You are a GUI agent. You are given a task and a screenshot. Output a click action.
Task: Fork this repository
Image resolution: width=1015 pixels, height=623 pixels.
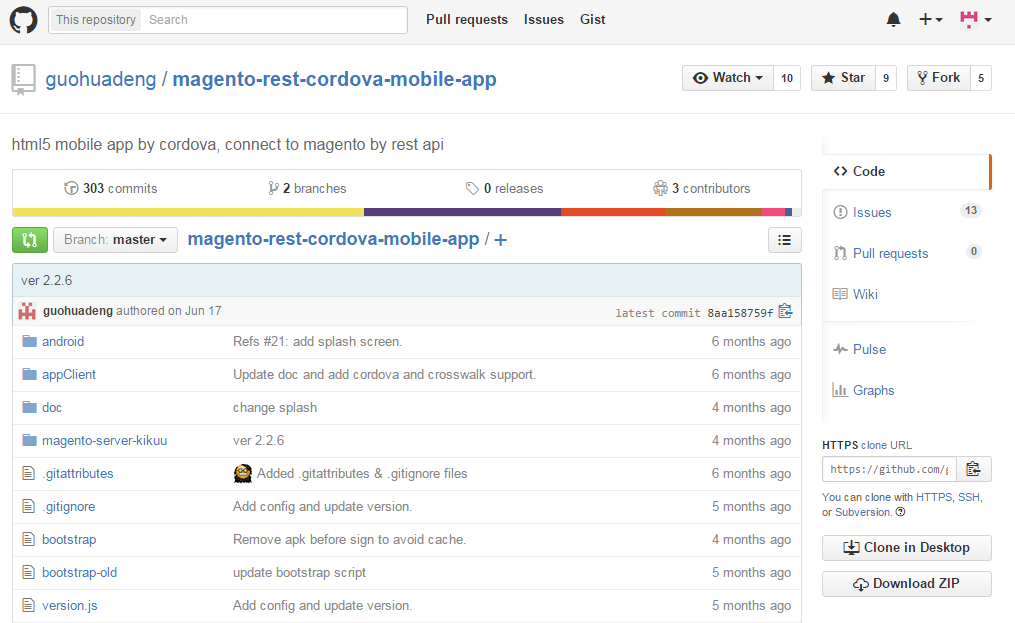(939, 78)
